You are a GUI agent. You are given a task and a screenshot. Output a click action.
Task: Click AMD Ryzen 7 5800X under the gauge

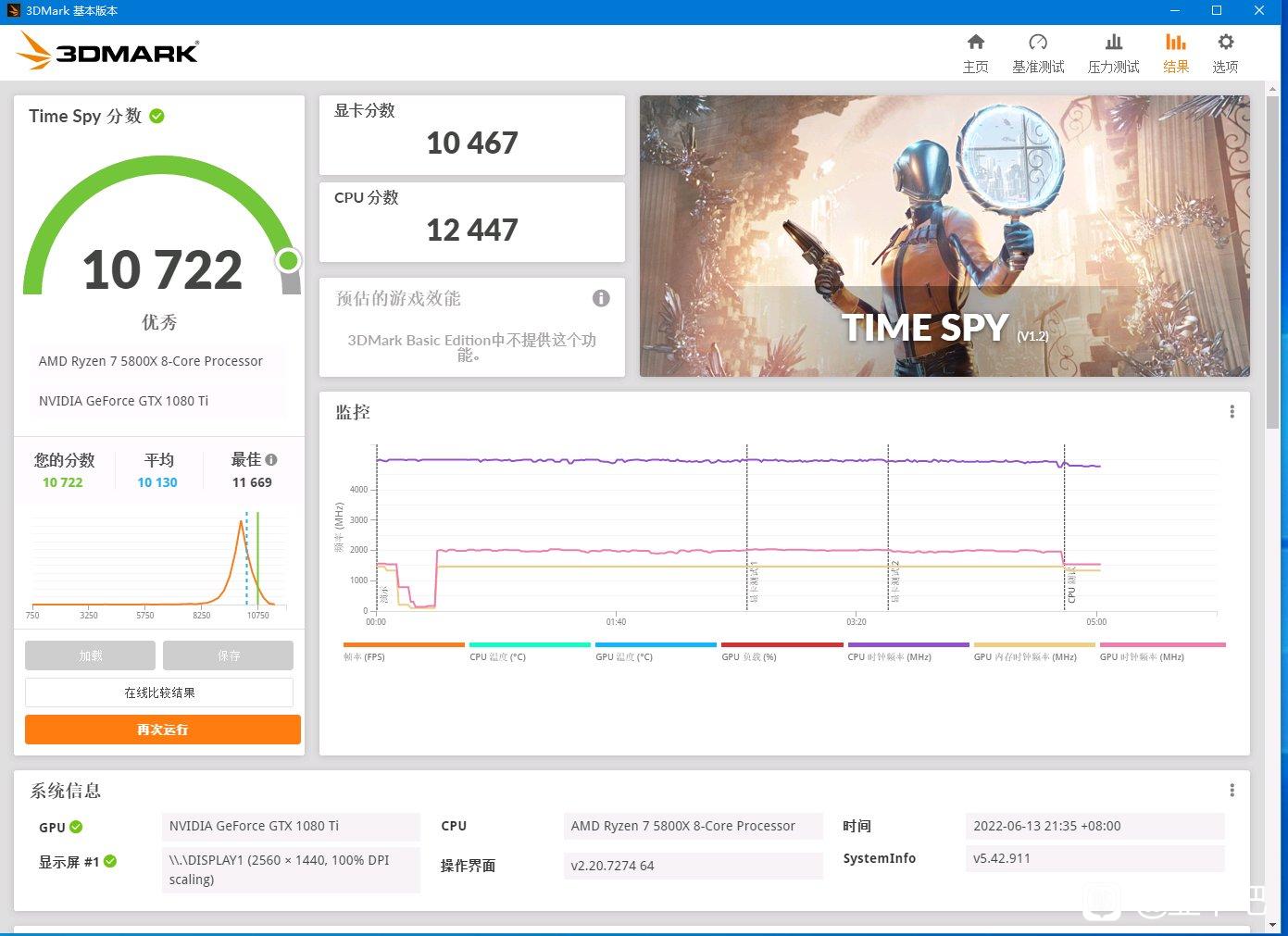[151, 361]
